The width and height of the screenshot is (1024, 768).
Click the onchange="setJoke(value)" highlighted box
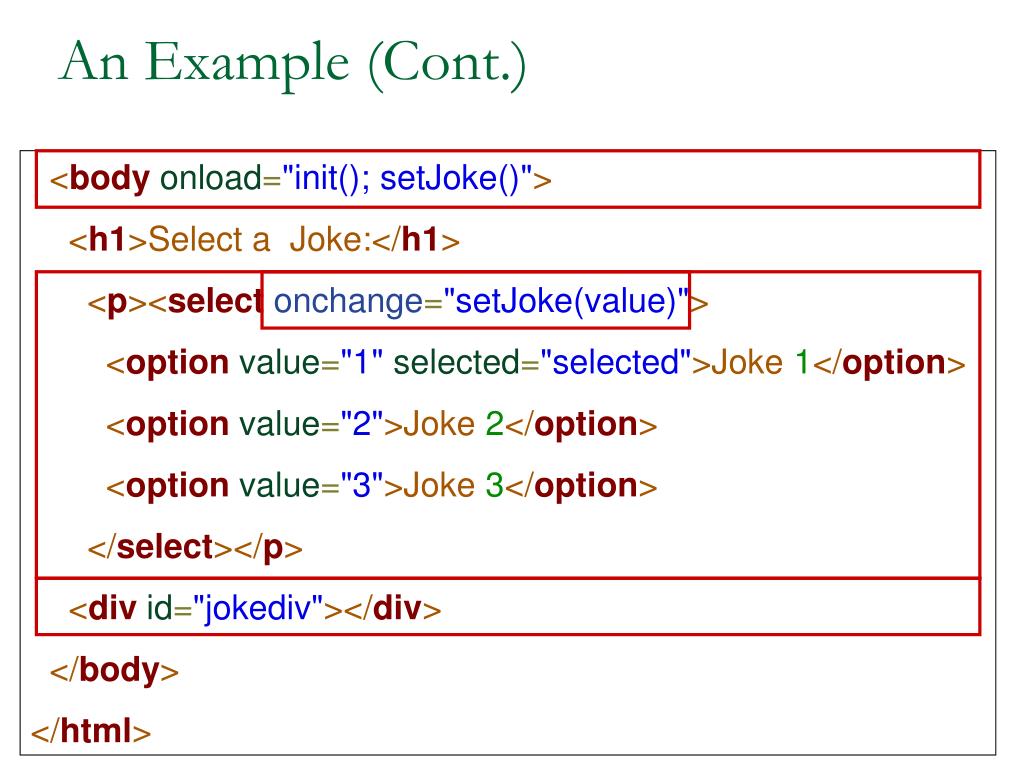coord(475,300)
